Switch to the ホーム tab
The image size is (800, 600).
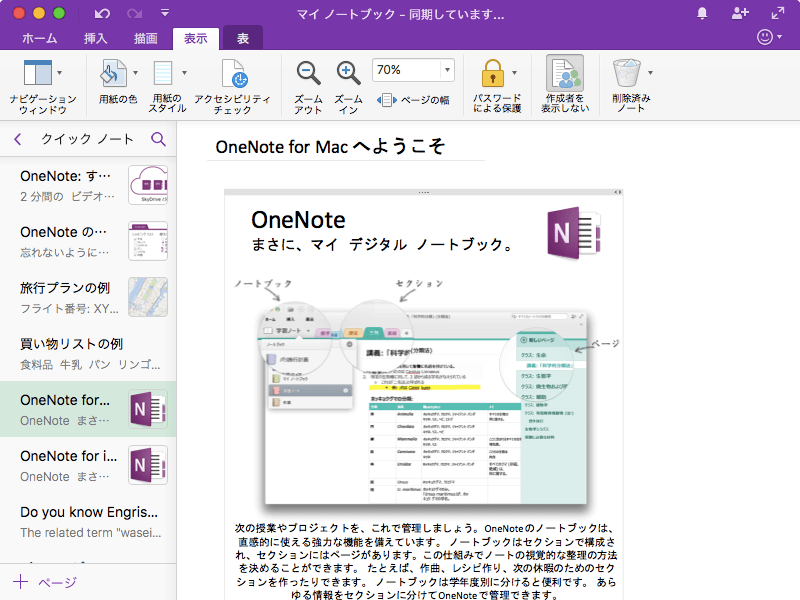tap(40, 38)
